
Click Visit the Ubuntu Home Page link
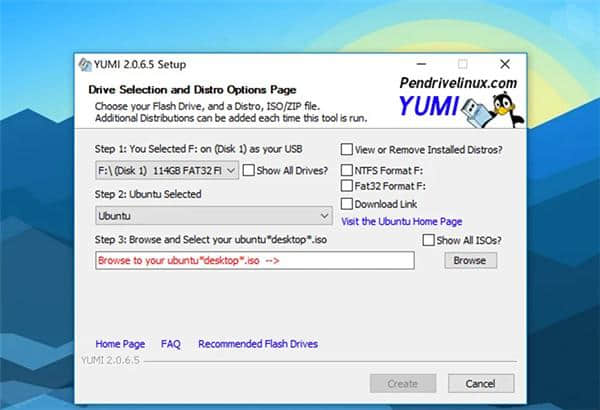point(401,221)
